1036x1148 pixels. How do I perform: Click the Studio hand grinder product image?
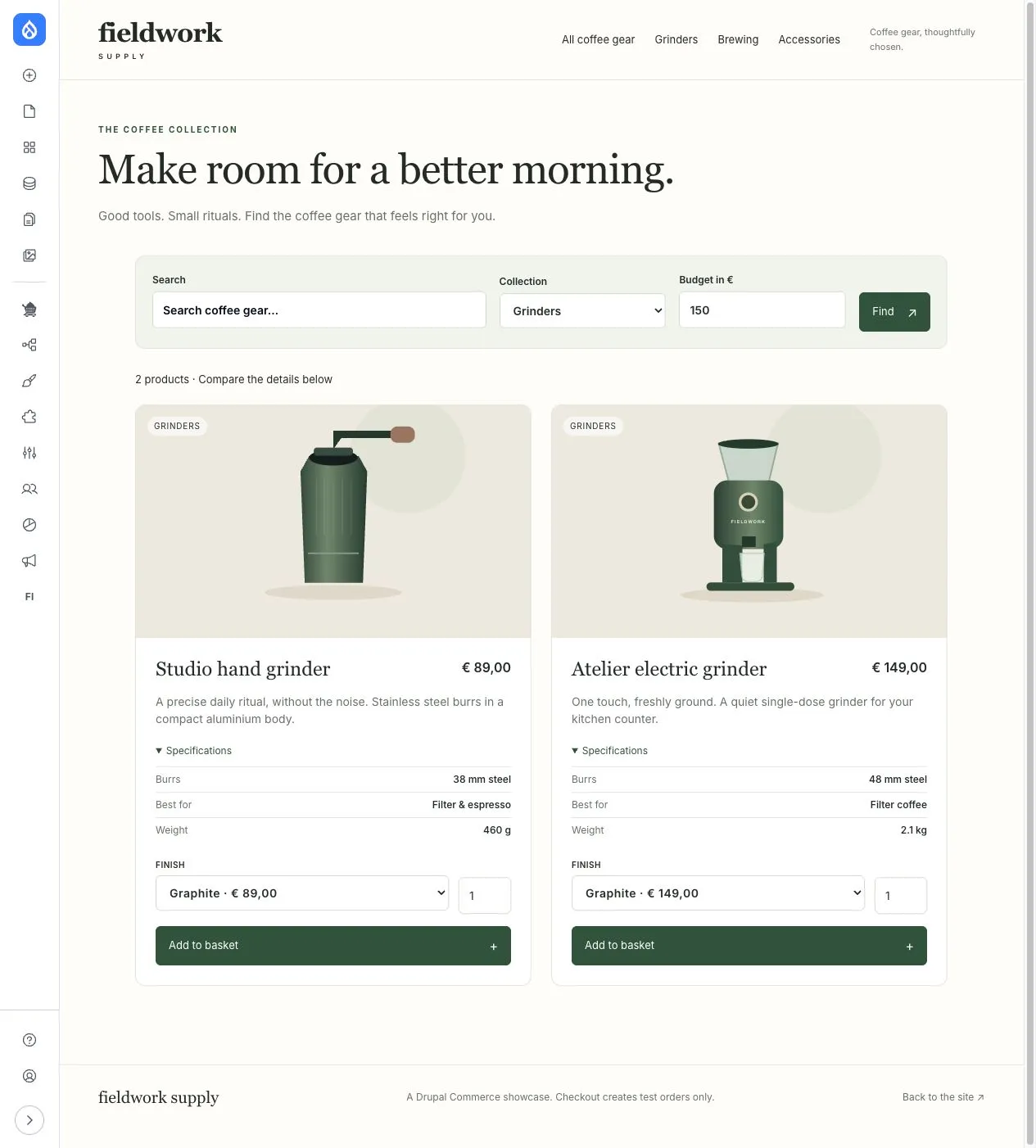pyautogui.click(x=333, y=522)
